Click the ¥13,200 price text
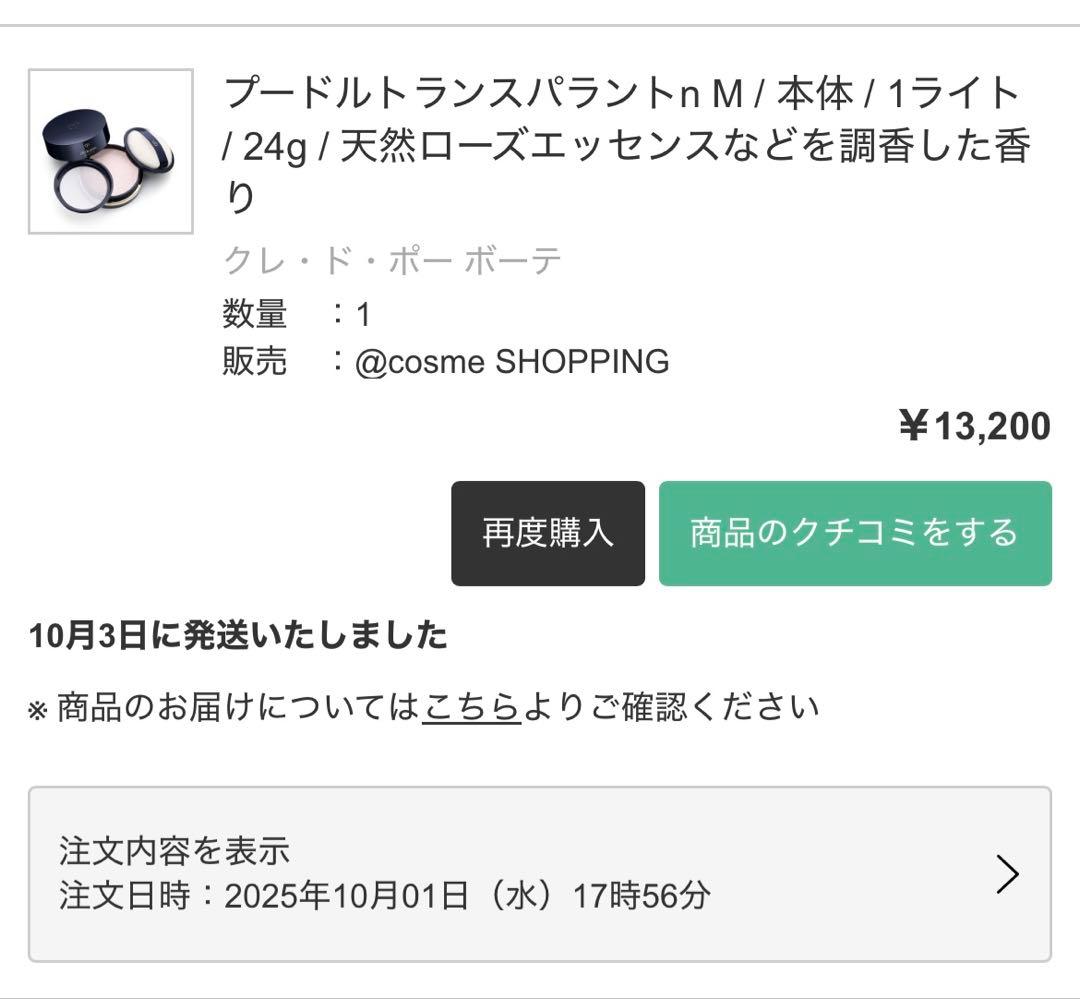 972,426
